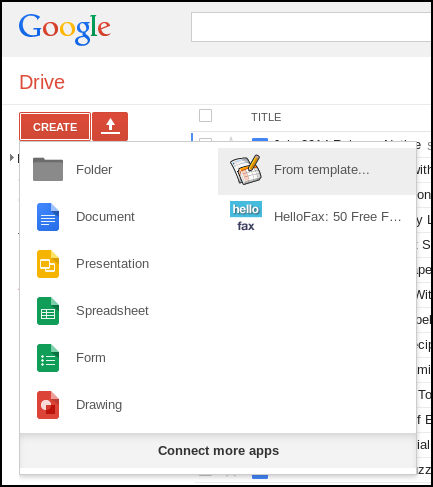The height and width of the screenshot is (487, 433).
Task: Click the red upload arrow button
Action: click(x=110, y=127)
